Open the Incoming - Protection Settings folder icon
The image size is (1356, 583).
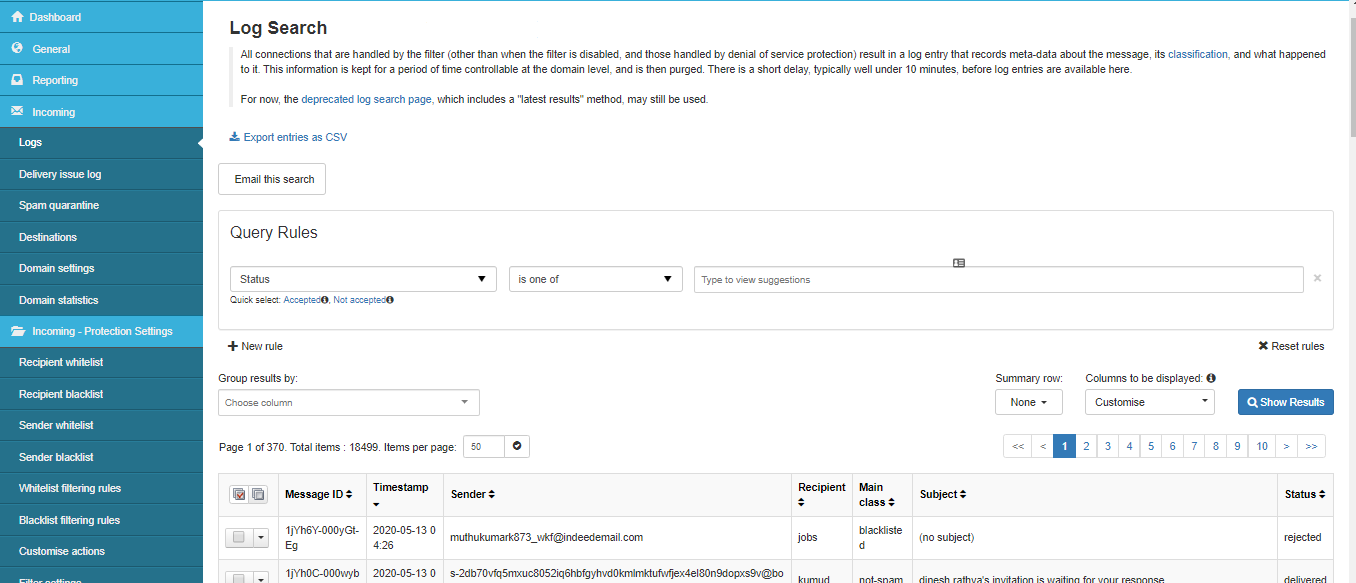point(20,331)
